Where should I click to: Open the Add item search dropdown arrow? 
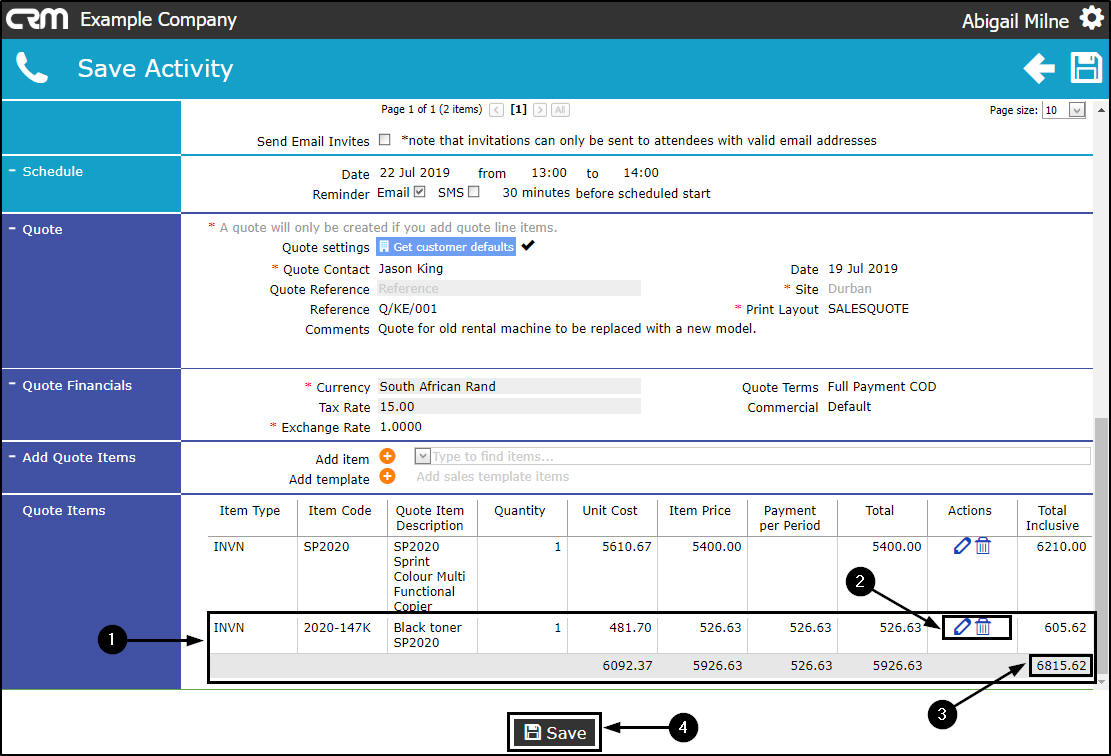[422, 456]
